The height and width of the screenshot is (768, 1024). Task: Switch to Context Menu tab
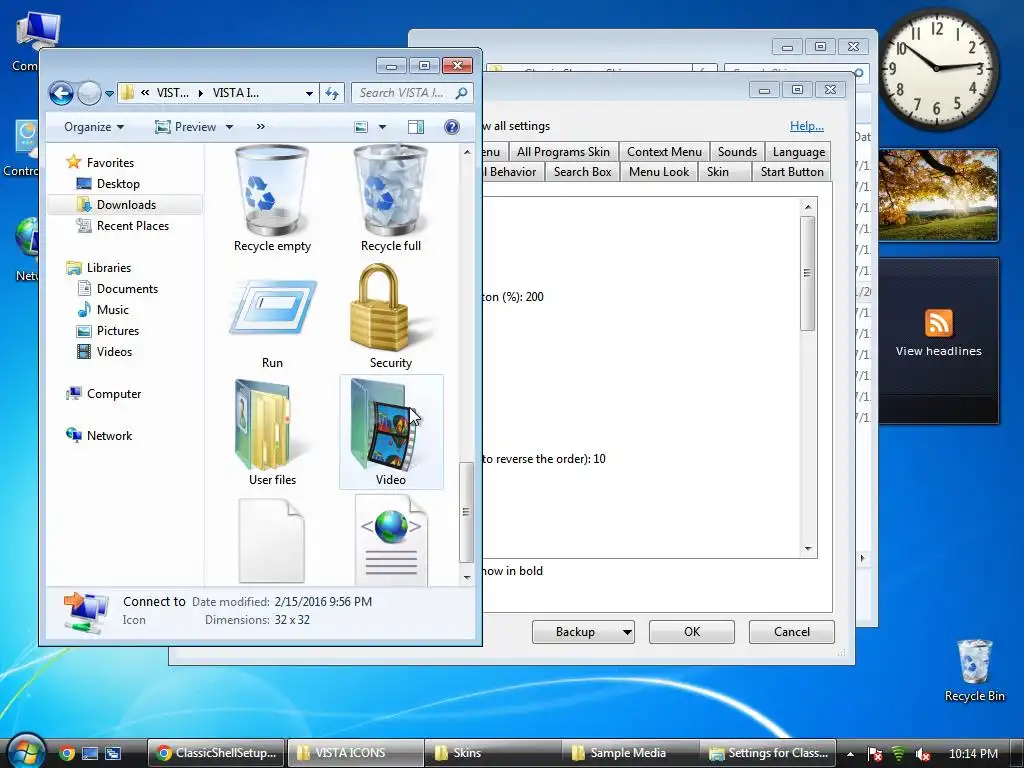tap(664, 152)
